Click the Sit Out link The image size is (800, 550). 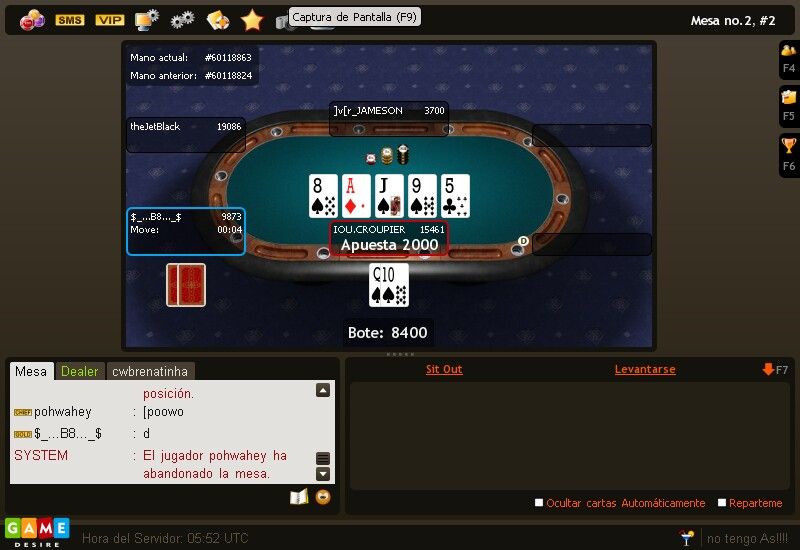[444, 369]
